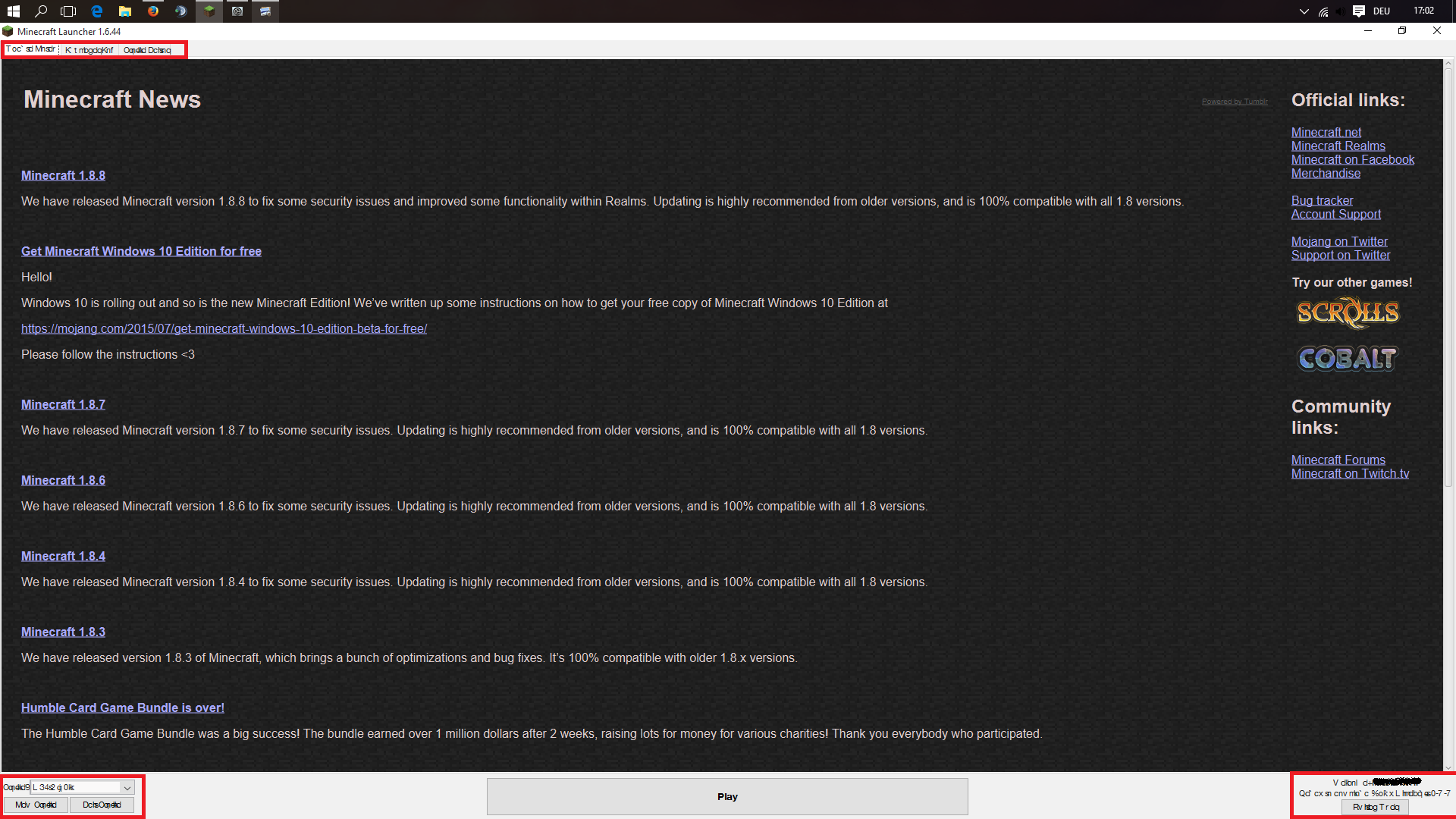This screenshot has height=819, width=1456.
Task: Click Minecraft grass block taskbar icon
Action: click(209, 11)
